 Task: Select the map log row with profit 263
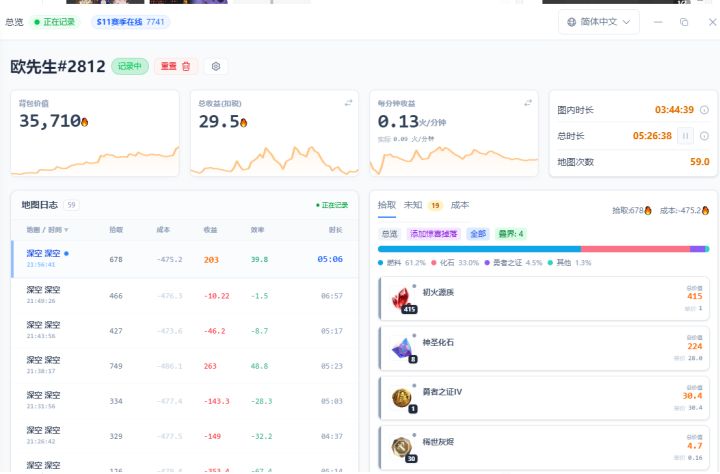(x=185, y=366)
